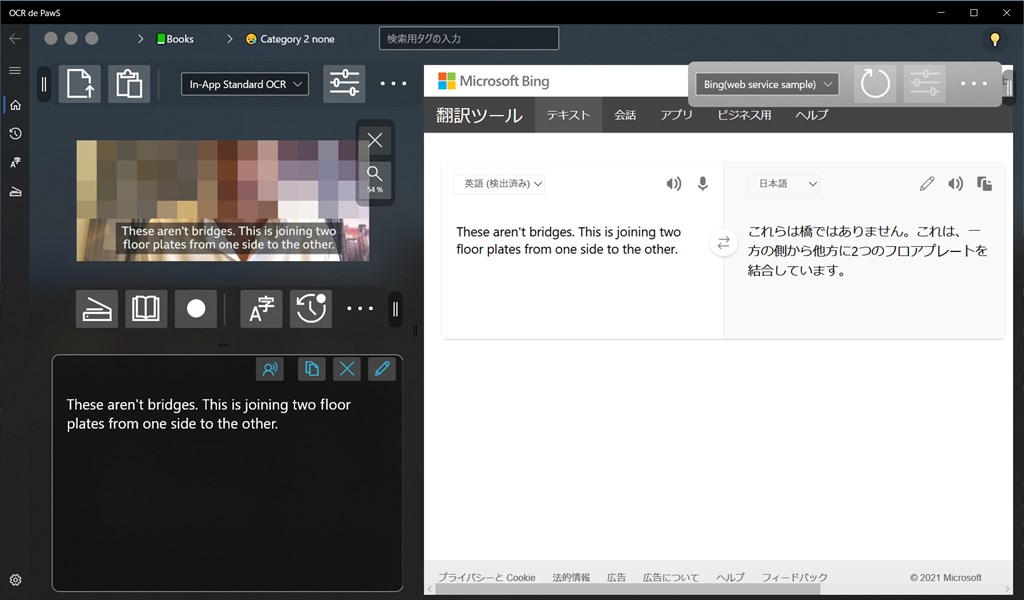Open the 日本語 target language dropdown
The height and width of the screenshot is (600, 1024).
pos(784,184)
